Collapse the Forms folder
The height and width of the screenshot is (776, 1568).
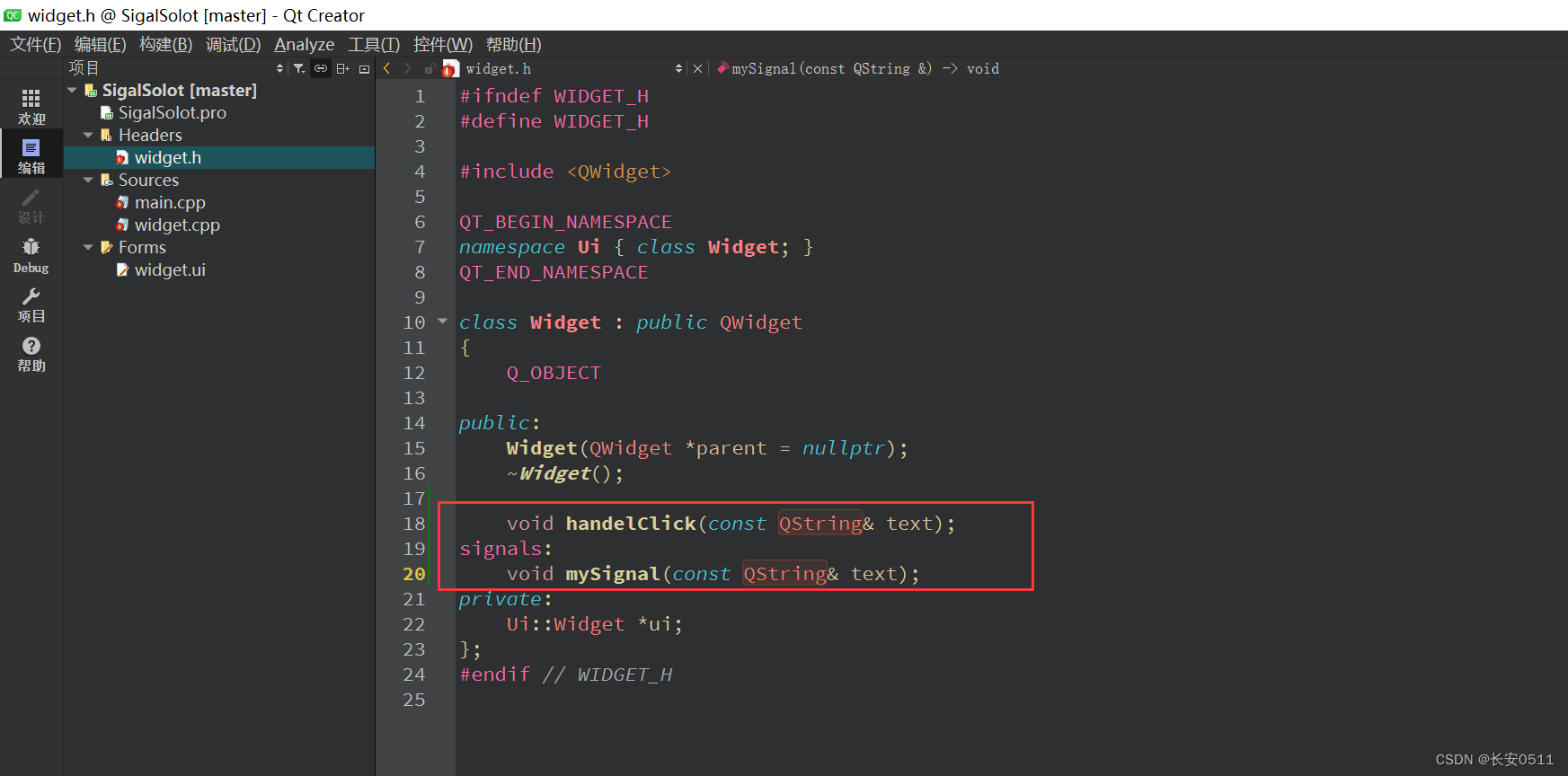(88, 247)
